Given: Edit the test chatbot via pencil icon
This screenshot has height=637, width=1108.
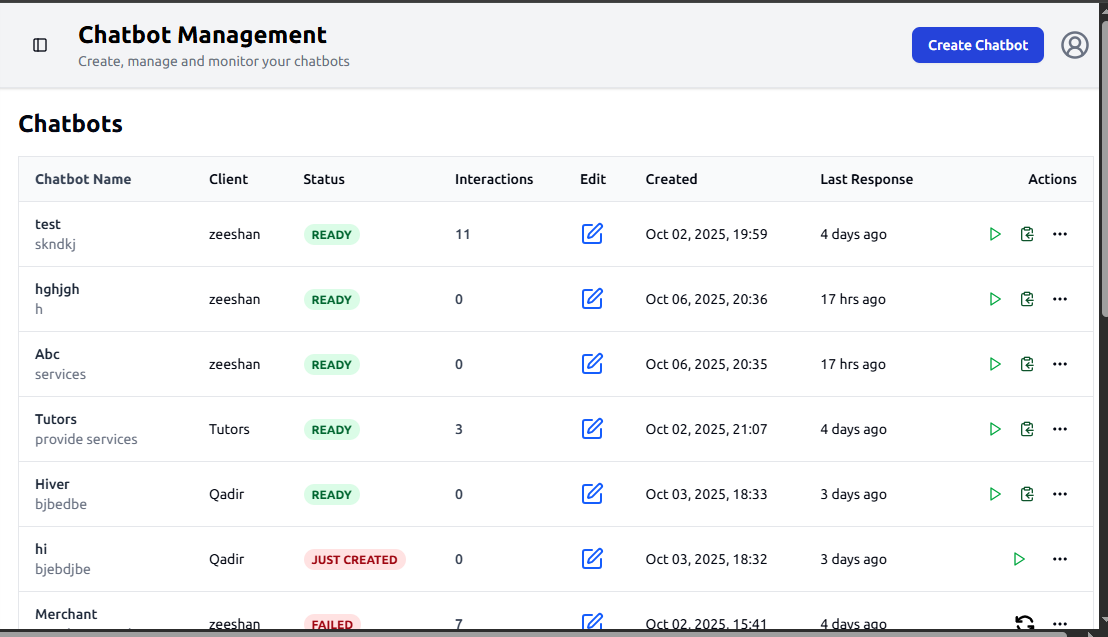Looking at the screenshot, I should click(592, 234).
